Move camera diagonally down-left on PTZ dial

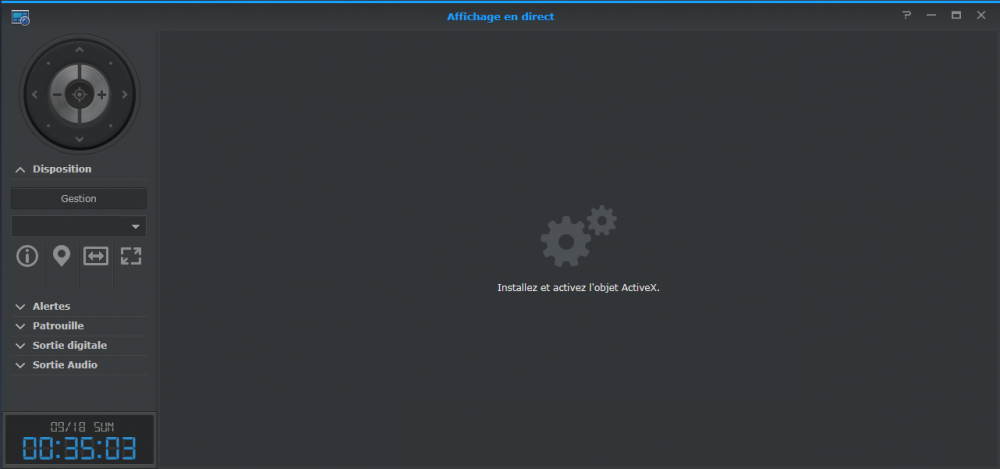click(x=48, y=126)
